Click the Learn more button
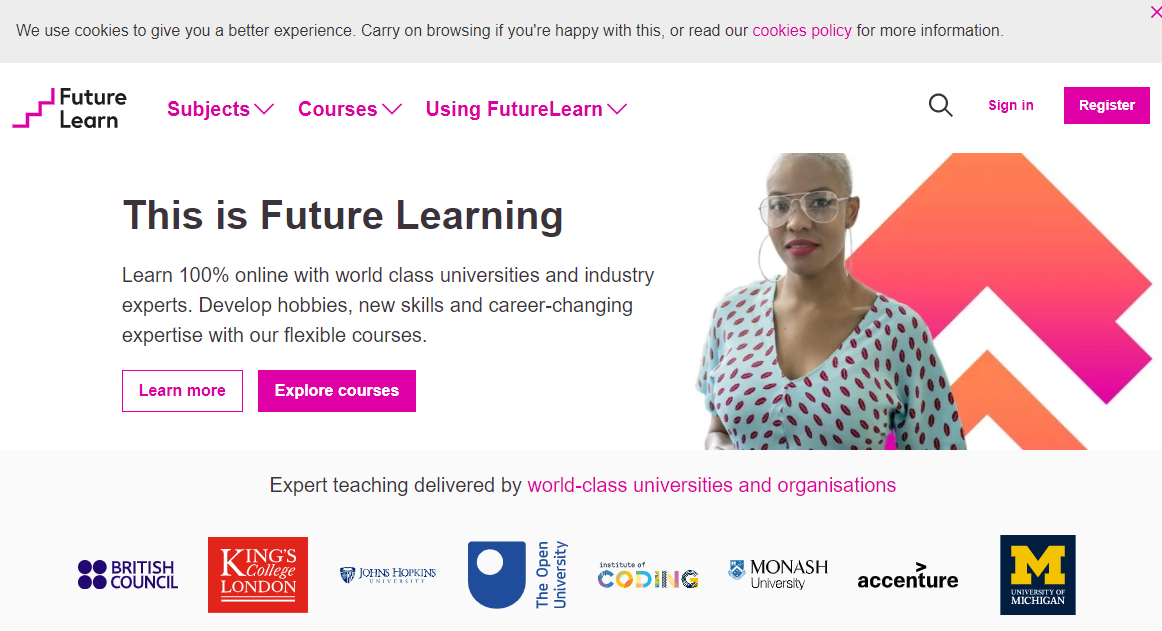This screenshot has height=631, width=1162. pos(182,391)
